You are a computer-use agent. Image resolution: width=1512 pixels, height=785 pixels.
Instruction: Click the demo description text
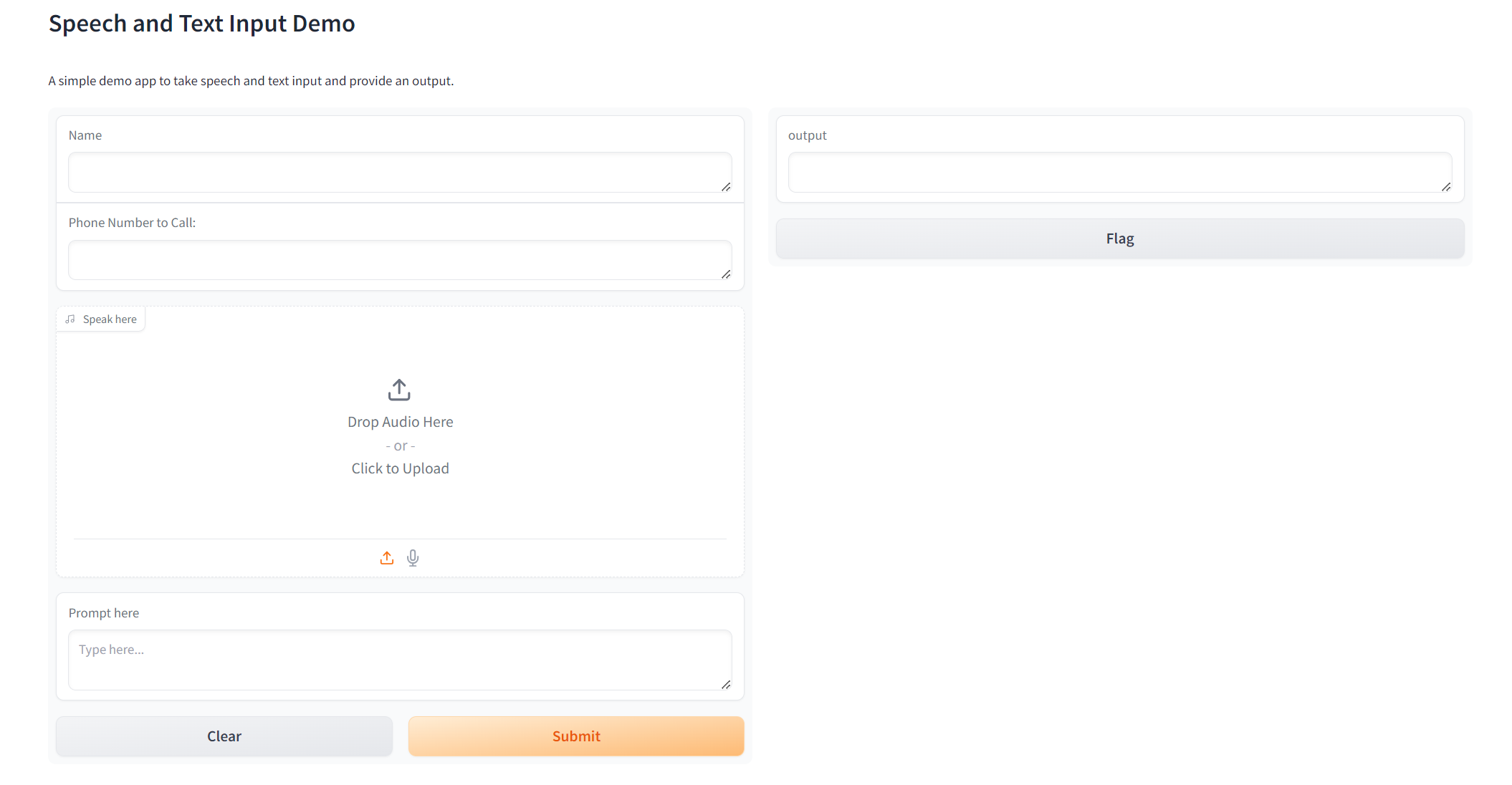251,81
